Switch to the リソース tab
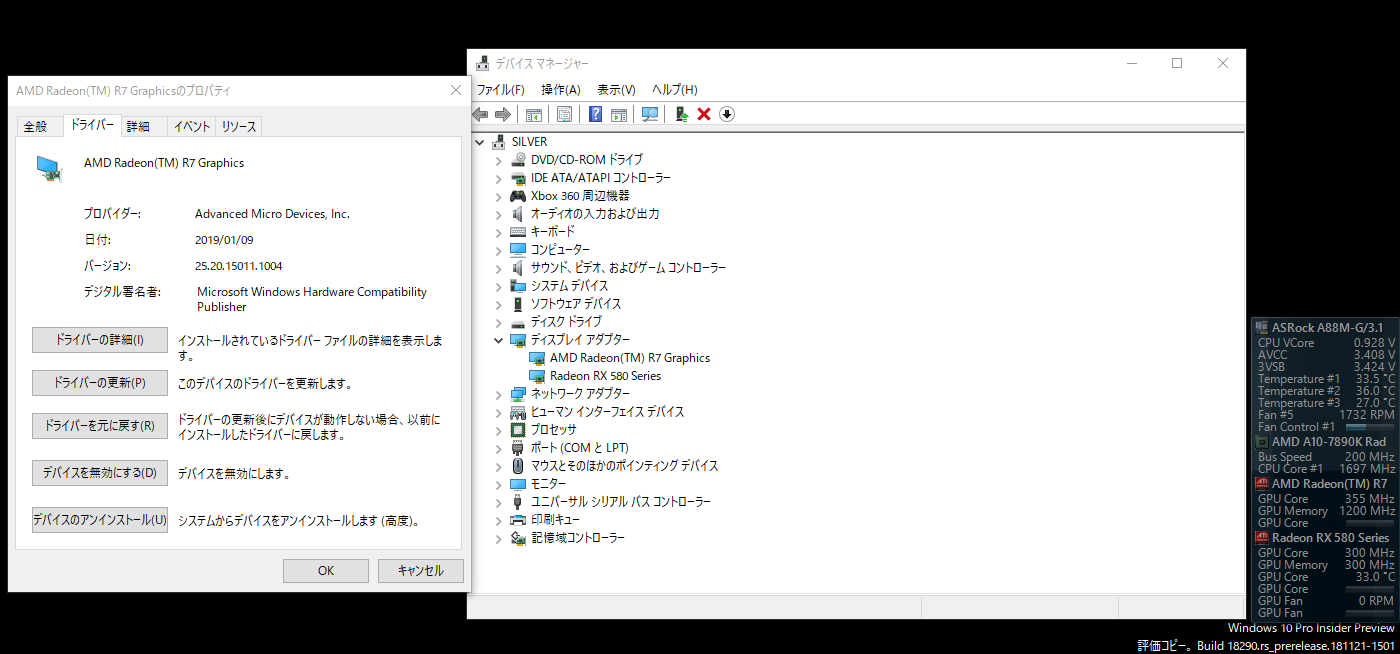 [x=239, y=127]
